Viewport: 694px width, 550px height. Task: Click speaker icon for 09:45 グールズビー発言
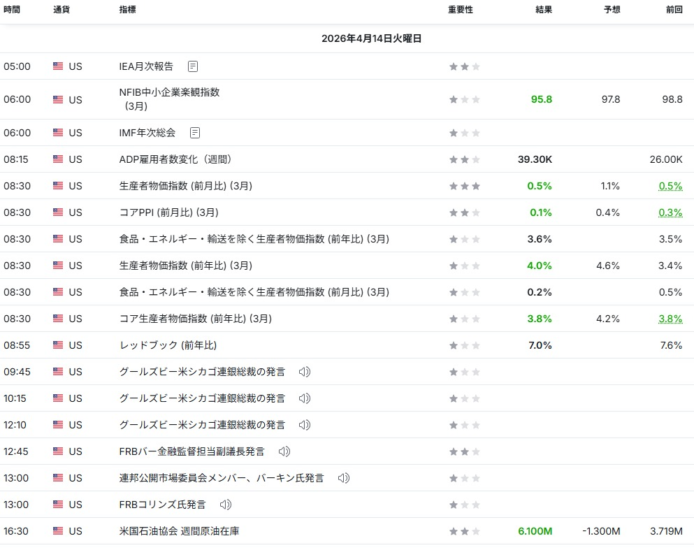click(305, 372)
